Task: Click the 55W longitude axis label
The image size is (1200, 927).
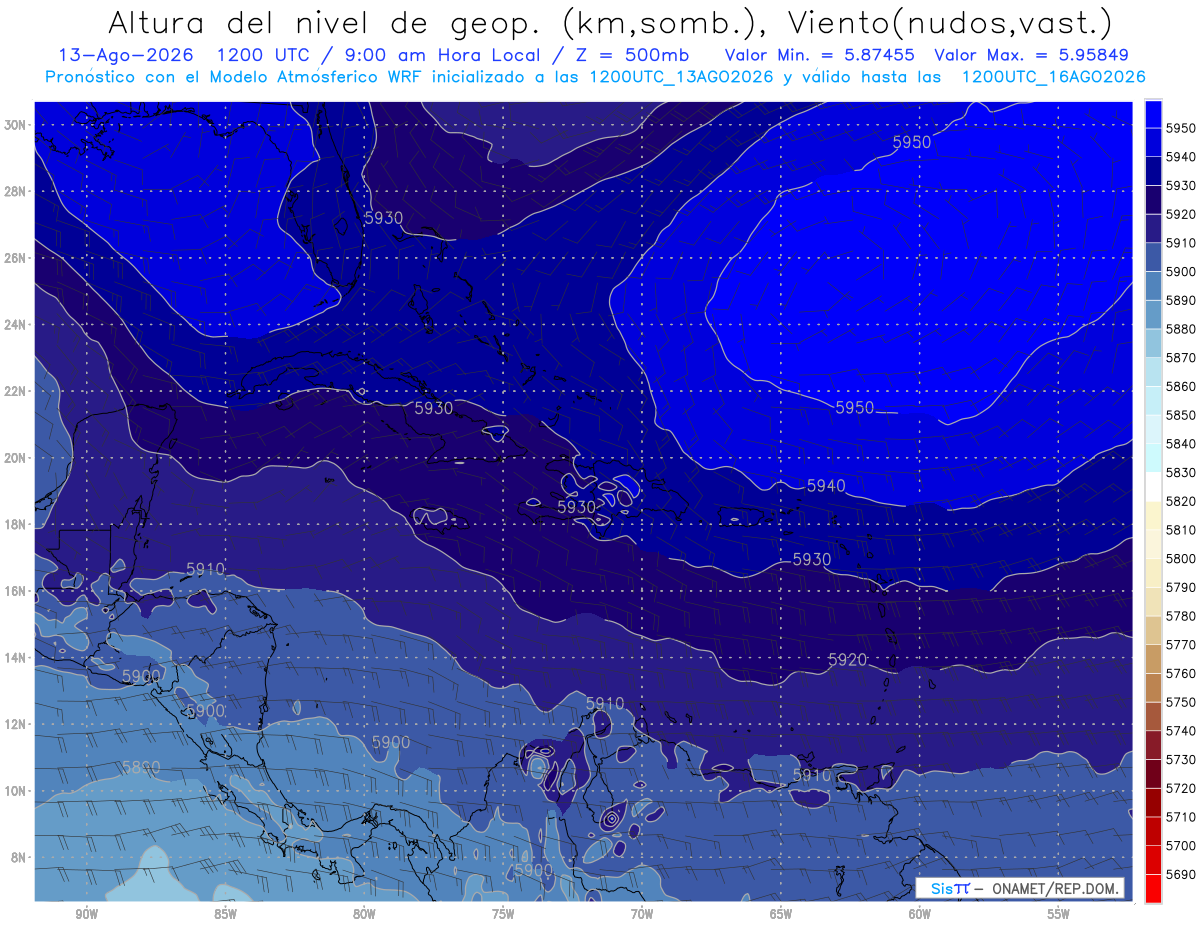Action: coord(1059,914)
